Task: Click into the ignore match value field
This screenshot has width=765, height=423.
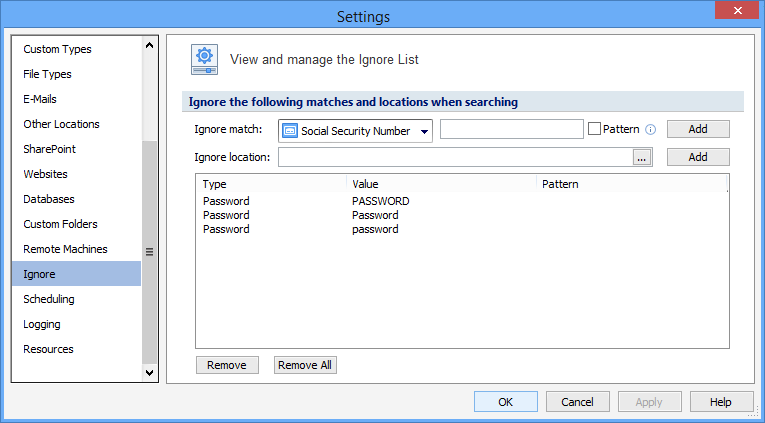Action: pos(511,129)
